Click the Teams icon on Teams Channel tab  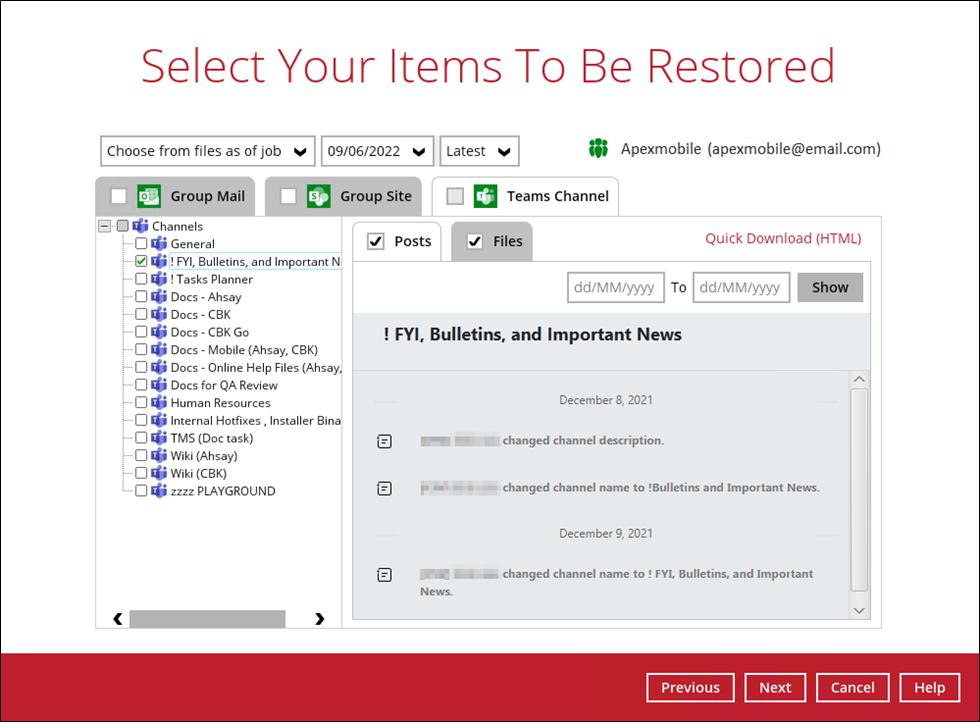coord(486,196)
